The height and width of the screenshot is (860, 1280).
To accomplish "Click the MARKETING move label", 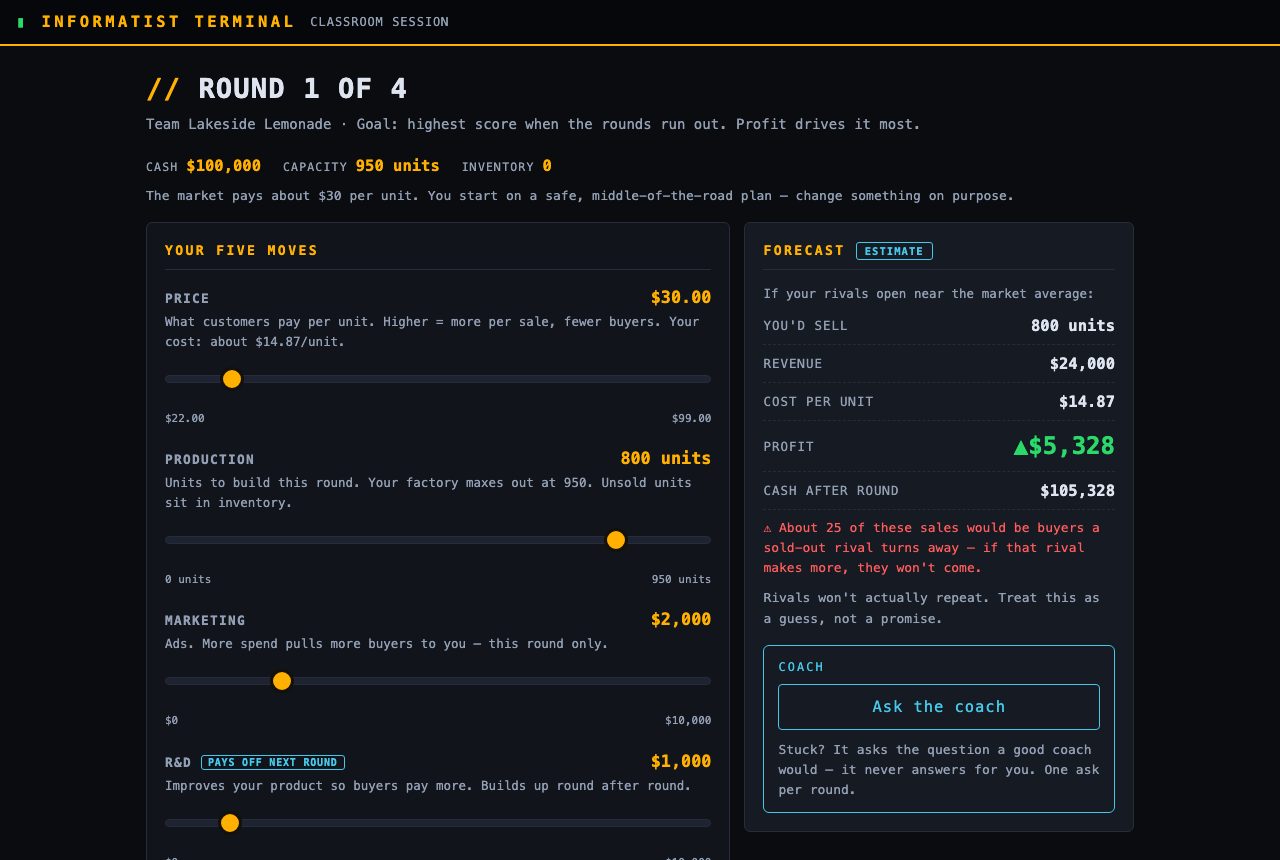I will (205, 620).
